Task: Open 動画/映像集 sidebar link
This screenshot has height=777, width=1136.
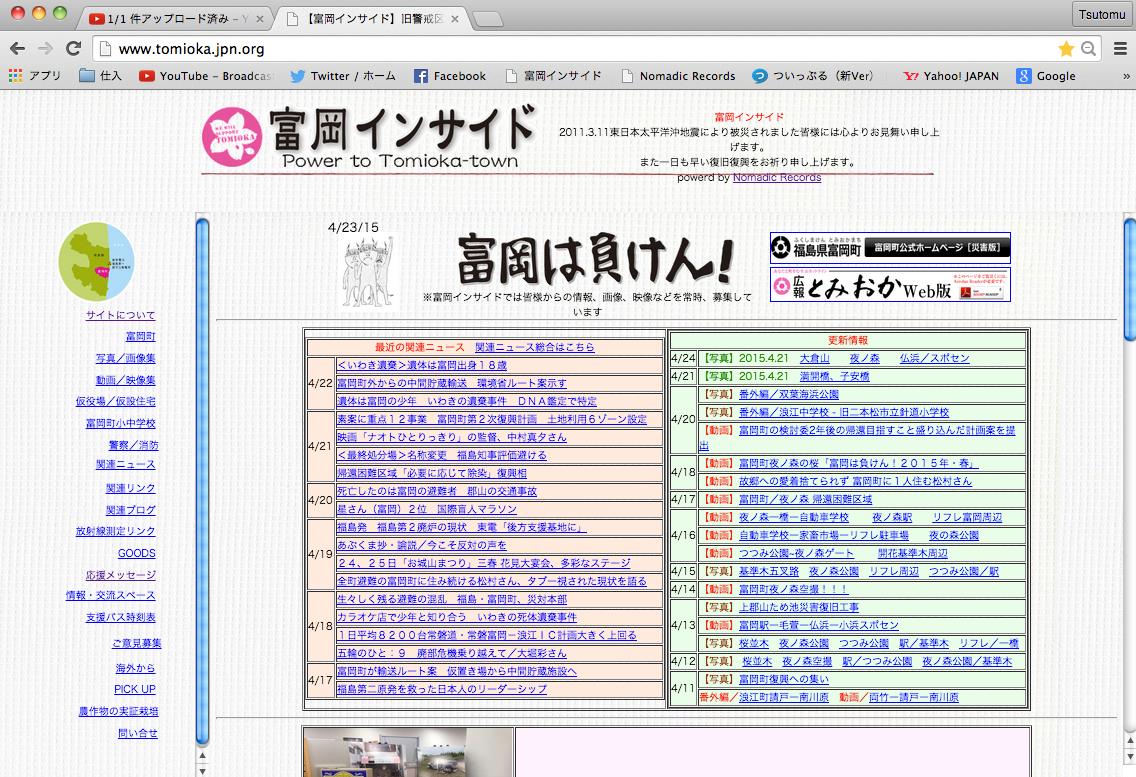Action: tap(125, 380)
